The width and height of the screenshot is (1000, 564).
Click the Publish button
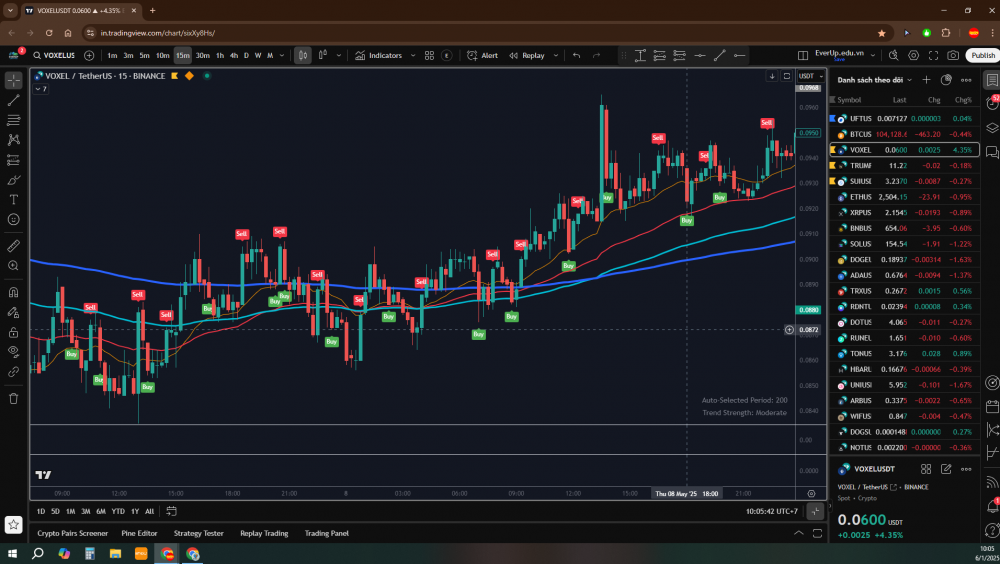tap(983, 56)
